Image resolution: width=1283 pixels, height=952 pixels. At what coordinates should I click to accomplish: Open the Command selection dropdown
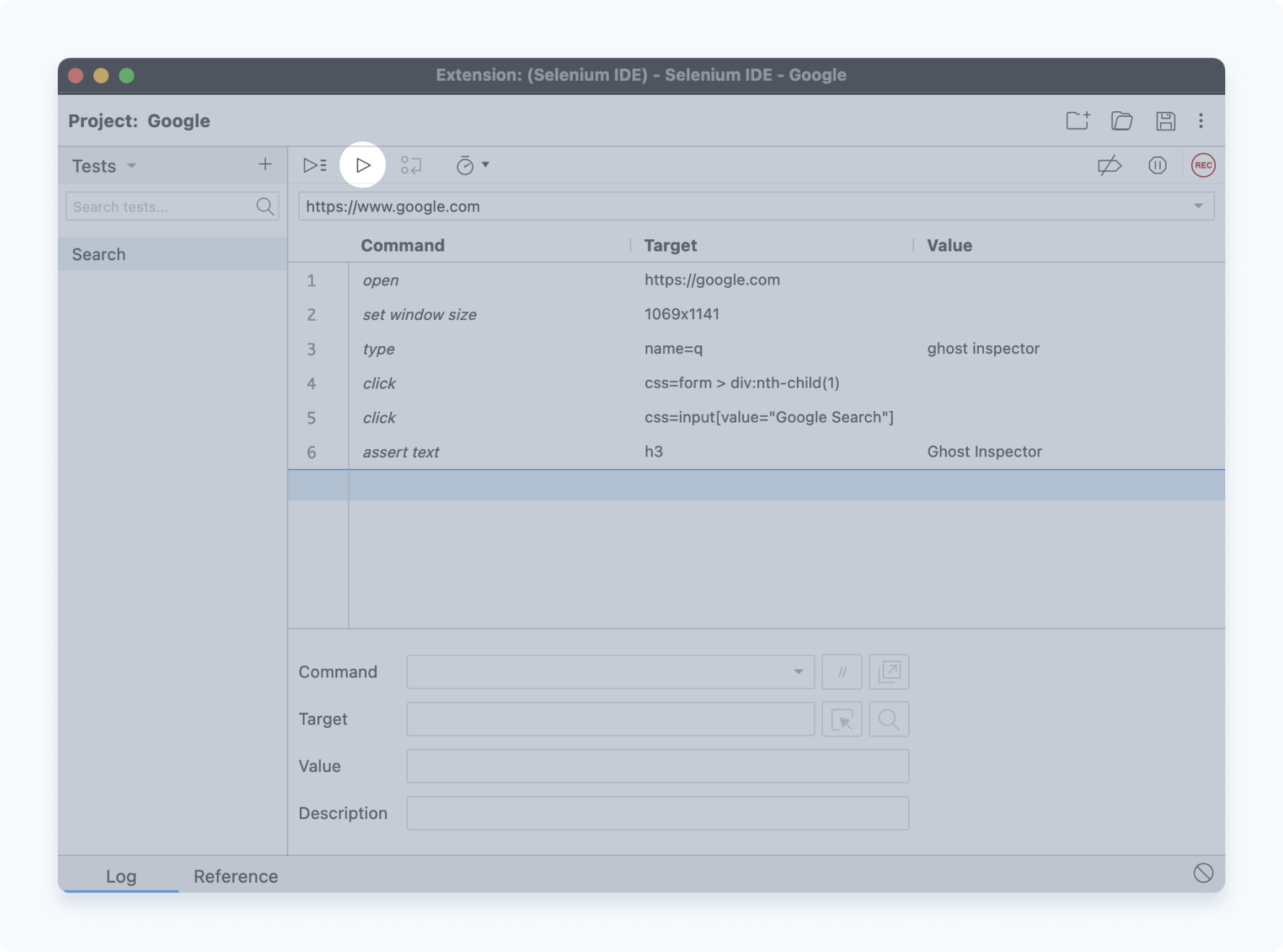coord(797,672)
